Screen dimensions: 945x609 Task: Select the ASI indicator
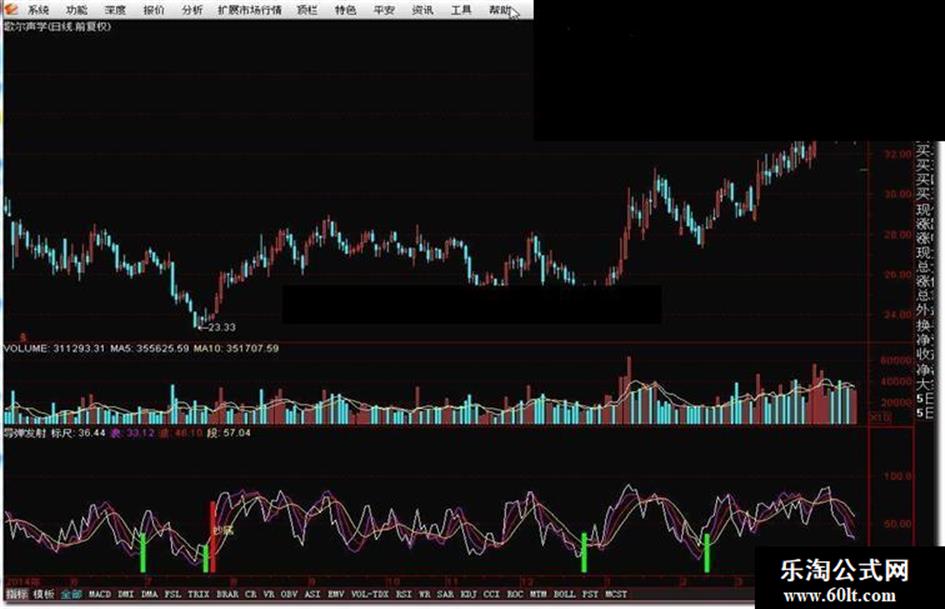pos(312,594)
